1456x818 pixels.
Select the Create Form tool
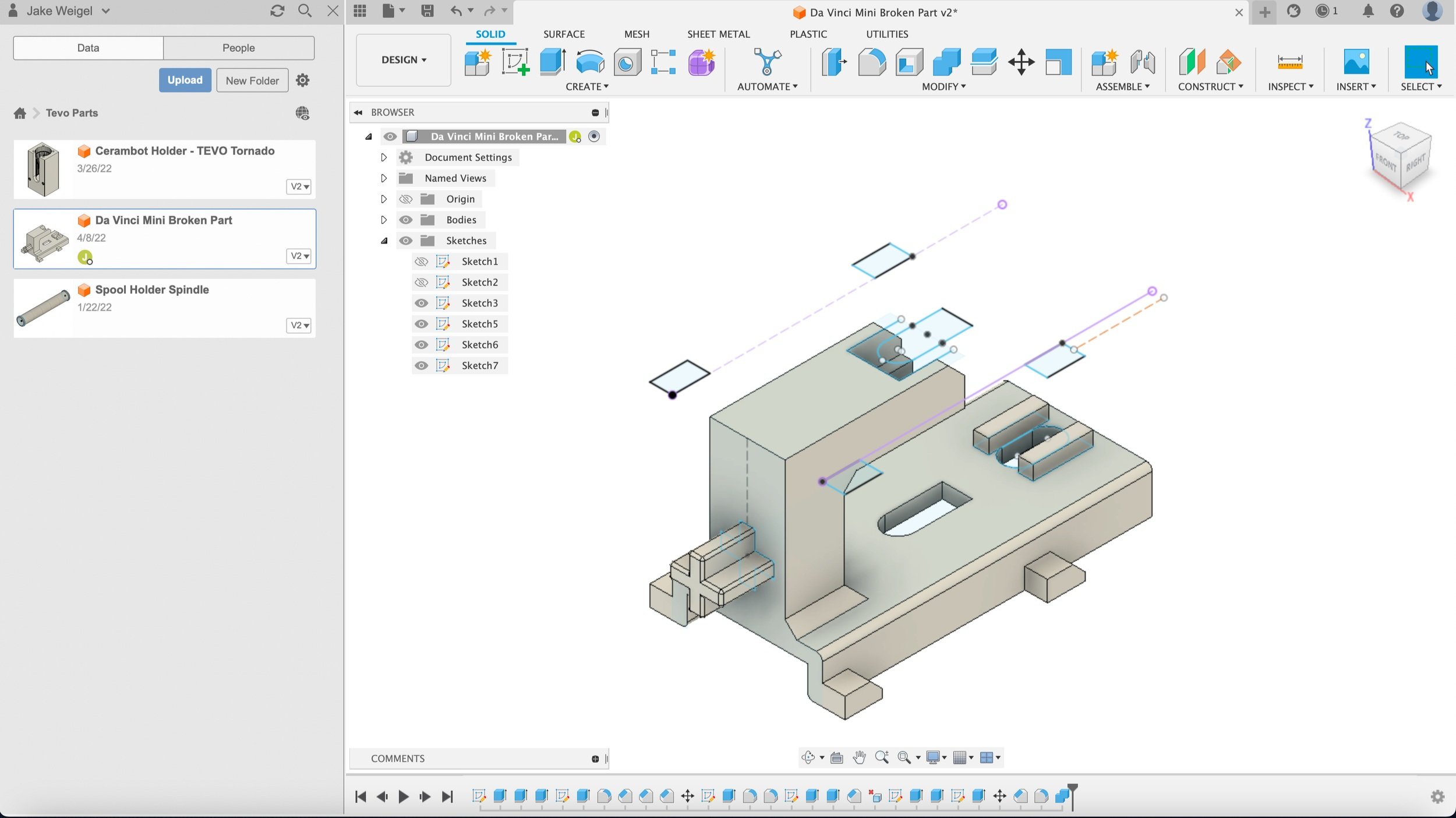tap(702, 62)
